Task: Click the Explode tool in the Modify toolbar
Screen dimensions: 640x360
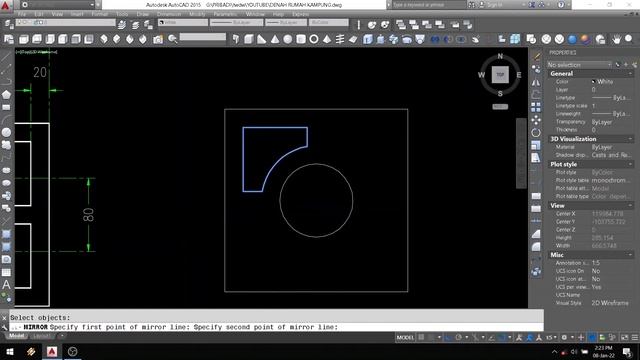Action: 536,271
